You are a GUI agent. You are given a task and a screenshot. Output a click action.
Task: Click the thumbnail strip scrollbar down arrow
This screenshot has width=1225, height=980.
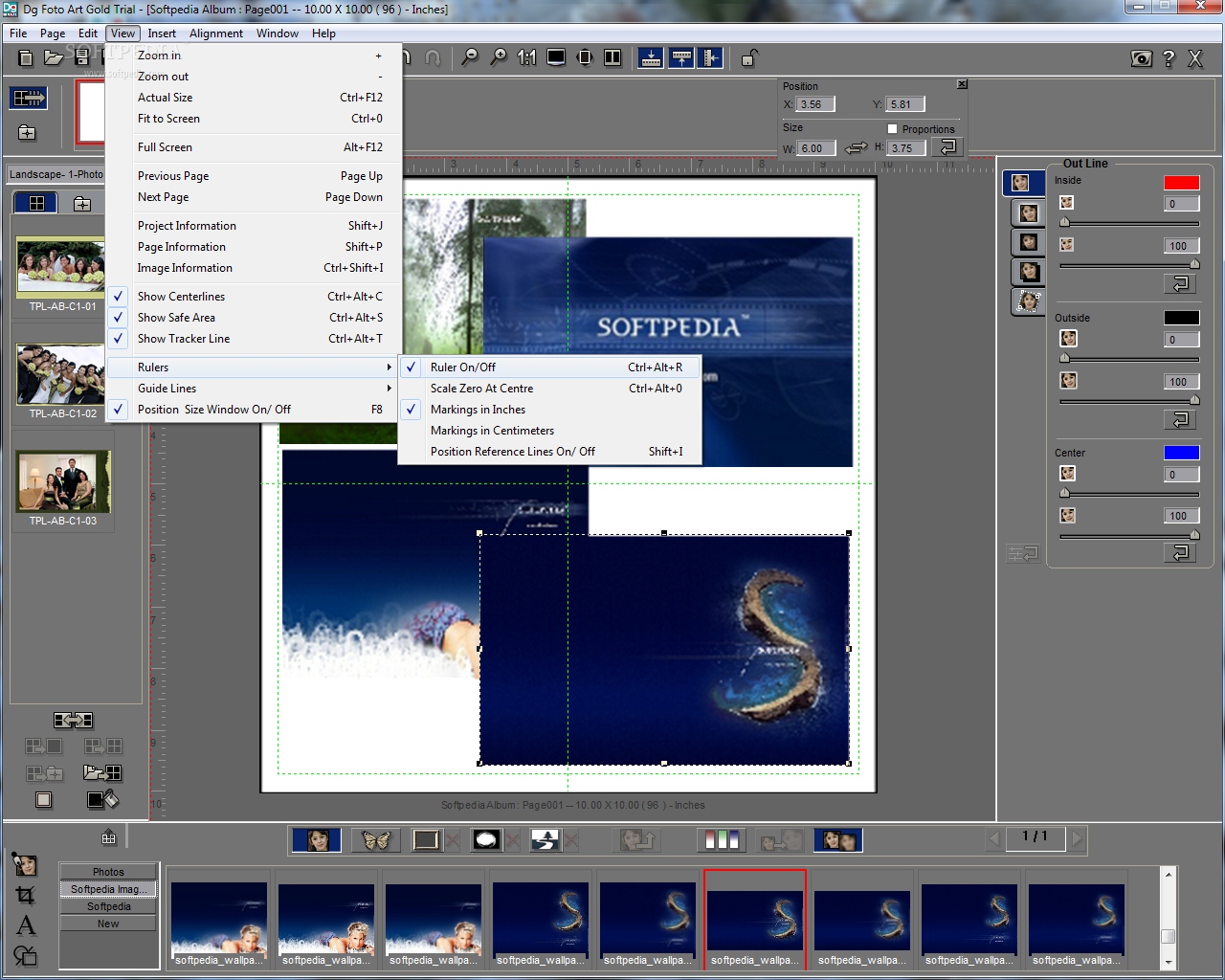1168,961
